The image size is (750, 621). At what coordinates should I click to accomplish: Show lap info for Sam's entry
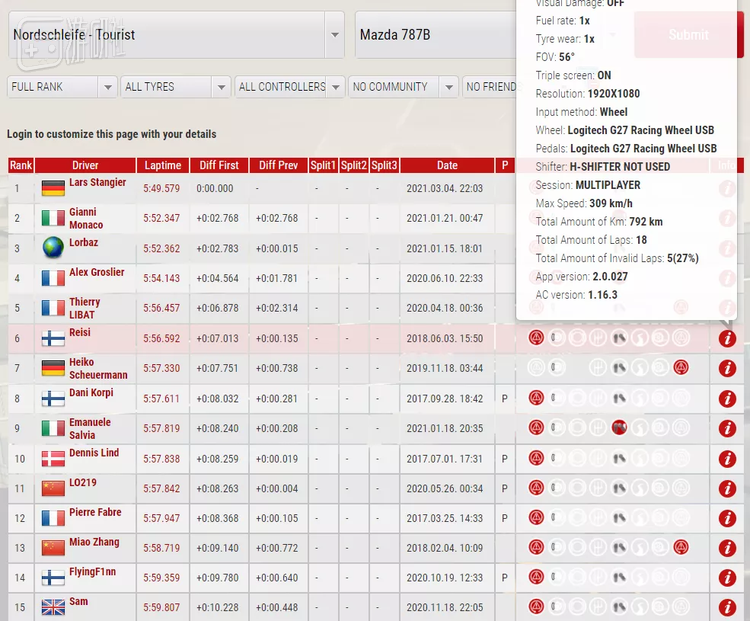727,608
